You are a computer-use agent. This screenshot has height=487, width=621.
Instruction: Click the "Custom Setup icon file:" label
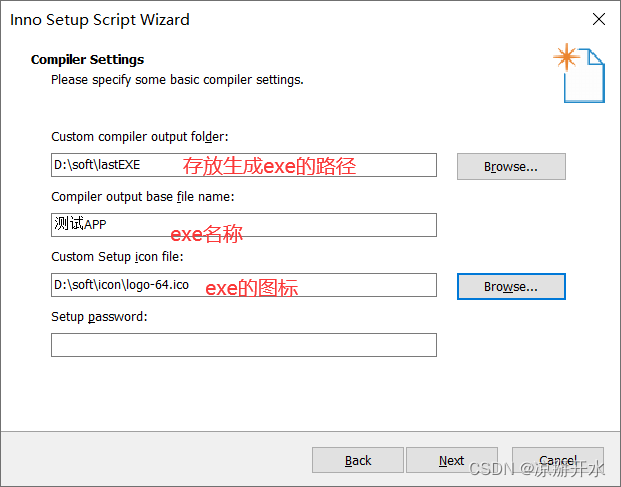tap(117, 257)
